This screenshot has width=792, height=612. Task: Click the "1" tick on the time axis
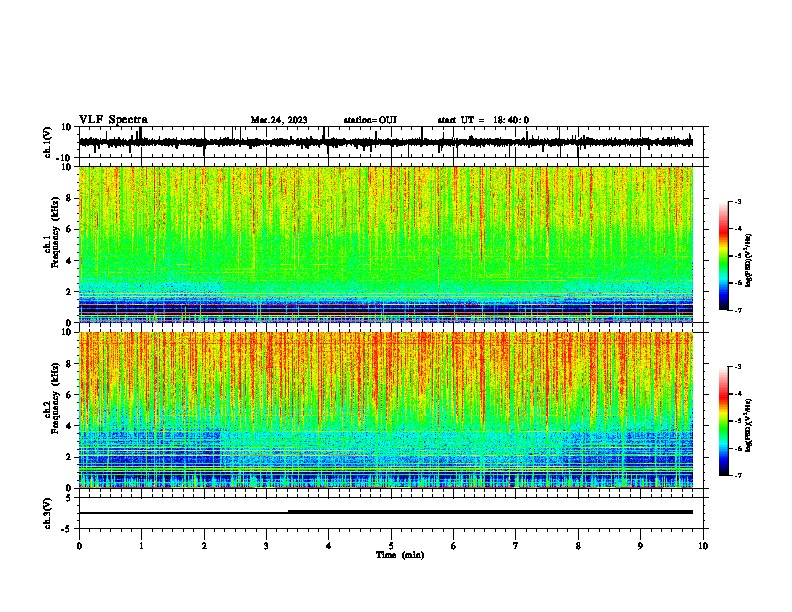coord(141,546)
